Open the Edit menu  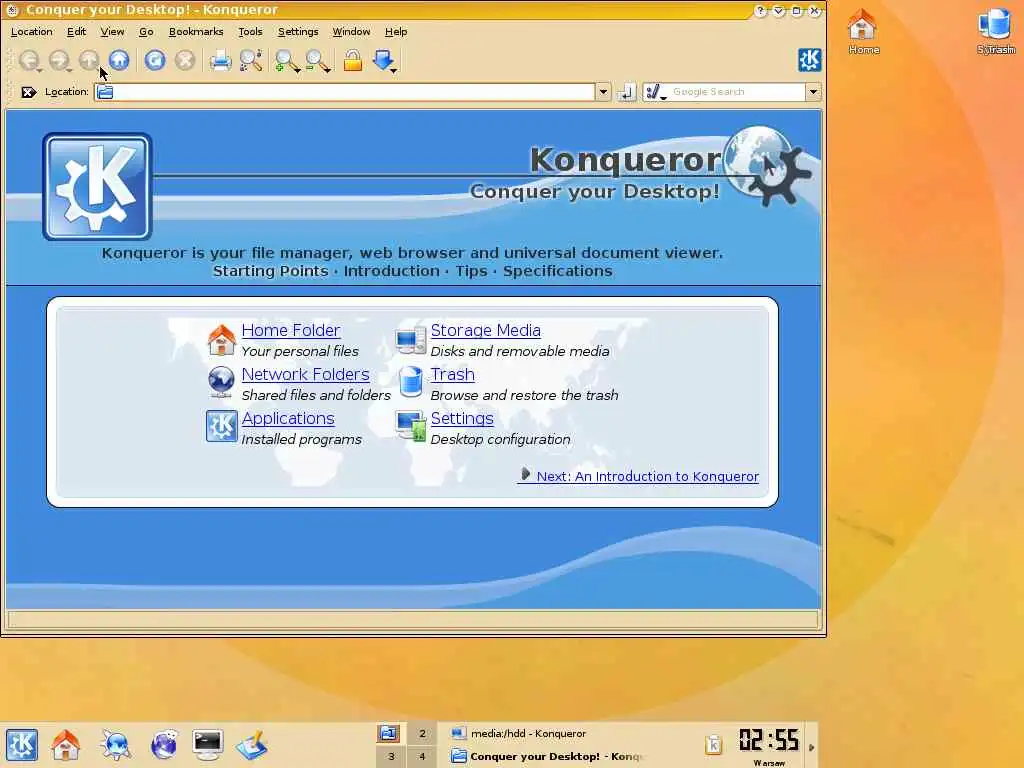[76, 31]
